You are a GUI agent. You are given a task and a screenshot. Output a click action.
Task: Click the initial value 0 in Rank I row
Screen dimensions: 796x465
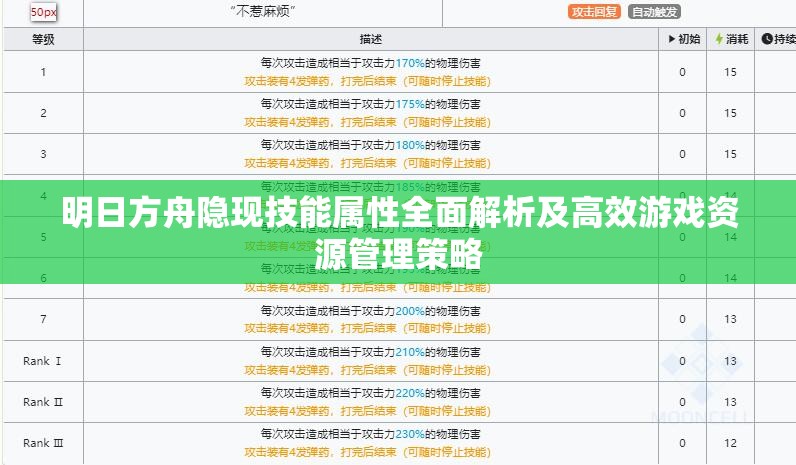coord(682,361)
